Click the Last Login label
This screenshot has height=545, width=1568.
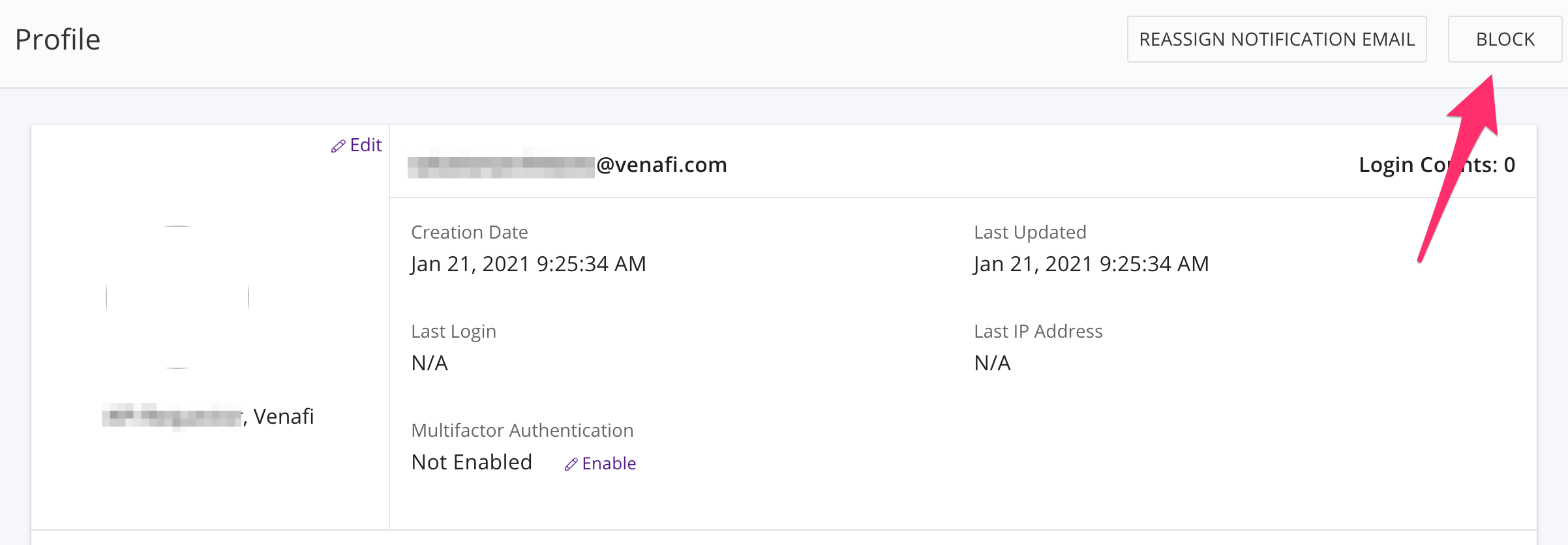tap(453, 332)
